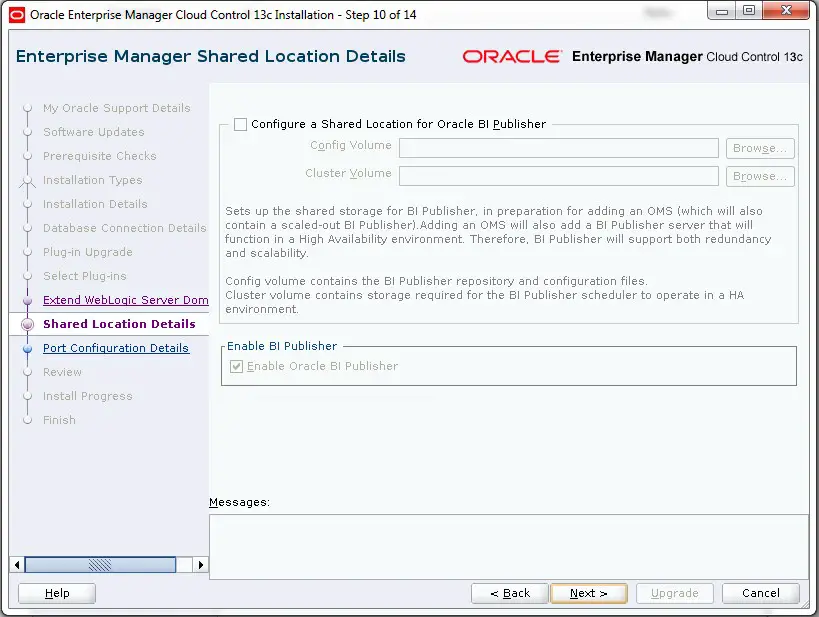Image resolution: width=819 pixels, height=617 pixels.
Task: Minimize the installer window
Action: click(722, 11)
